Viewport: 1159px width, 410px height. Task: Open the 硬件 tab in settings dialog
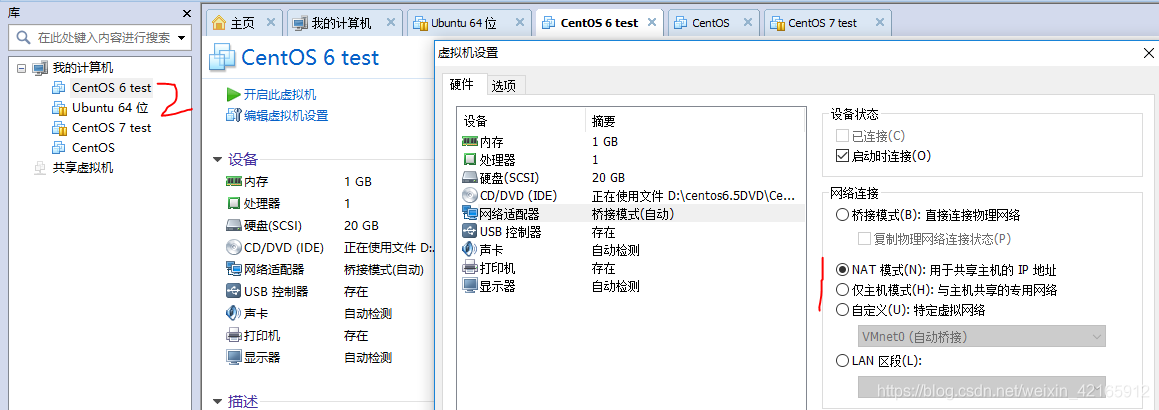click(462, 85)
